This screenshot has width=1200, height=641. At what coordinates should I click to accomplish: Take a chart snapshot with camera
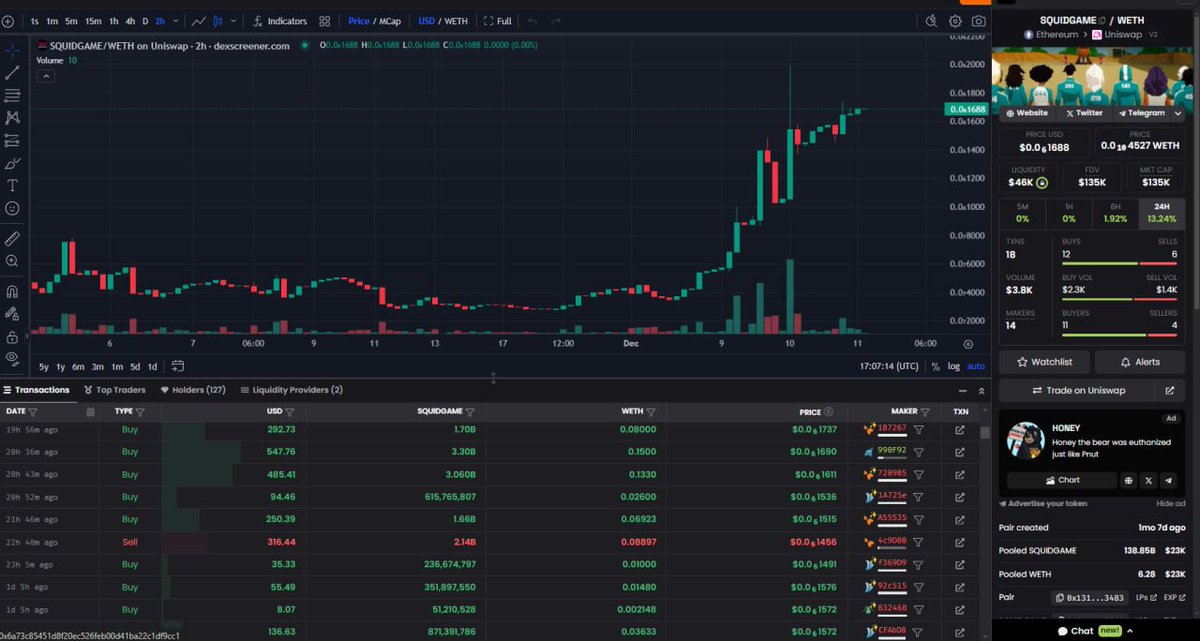point(979,21)
